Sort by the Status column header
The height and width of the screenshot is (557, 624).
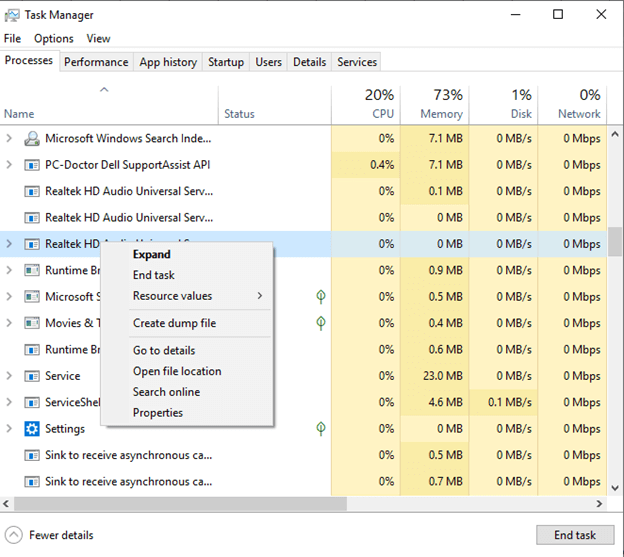(x=275, y=105)
